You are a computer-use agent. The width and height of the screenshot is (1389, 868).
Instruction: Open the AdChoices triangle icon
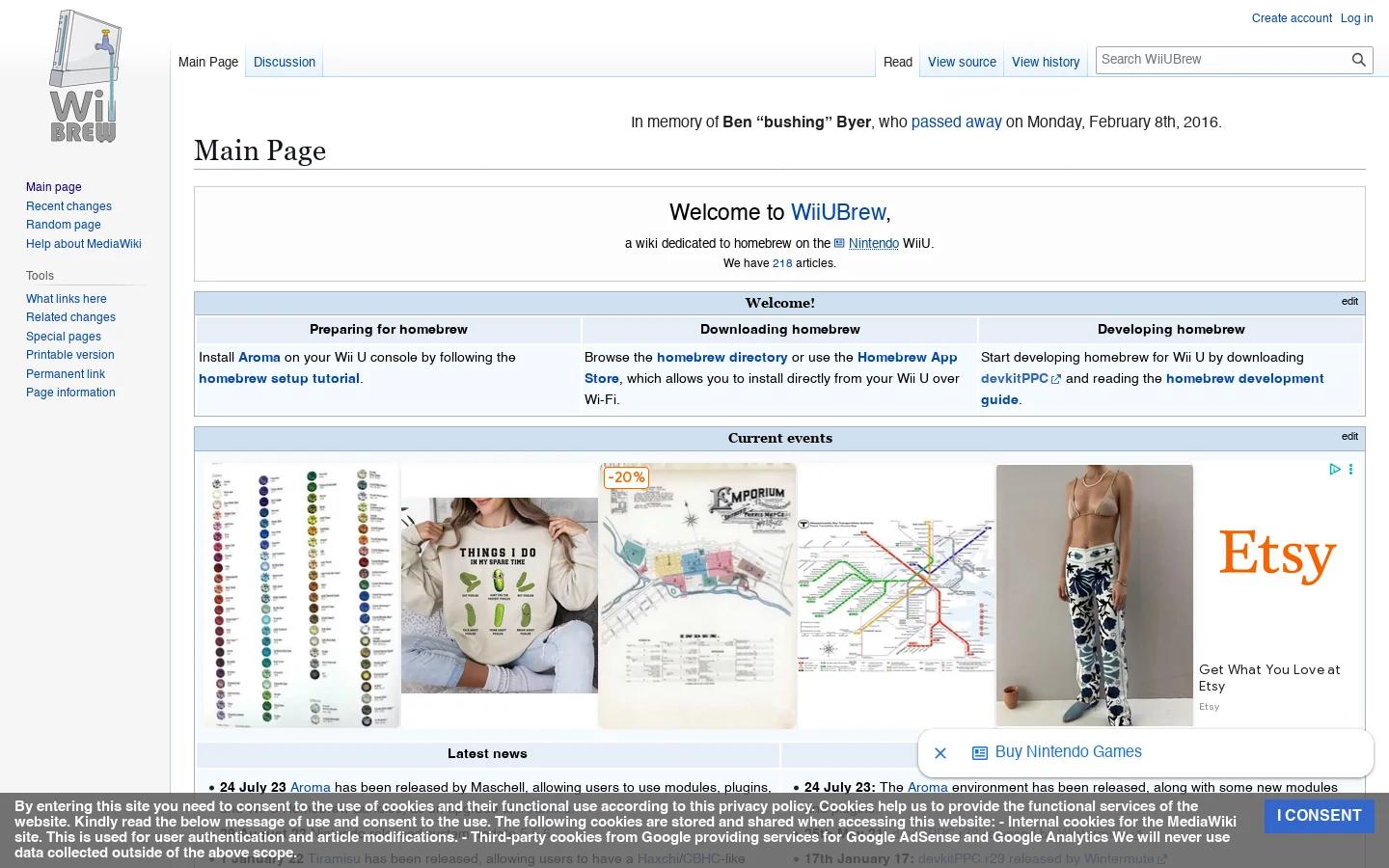(1335, 470)
